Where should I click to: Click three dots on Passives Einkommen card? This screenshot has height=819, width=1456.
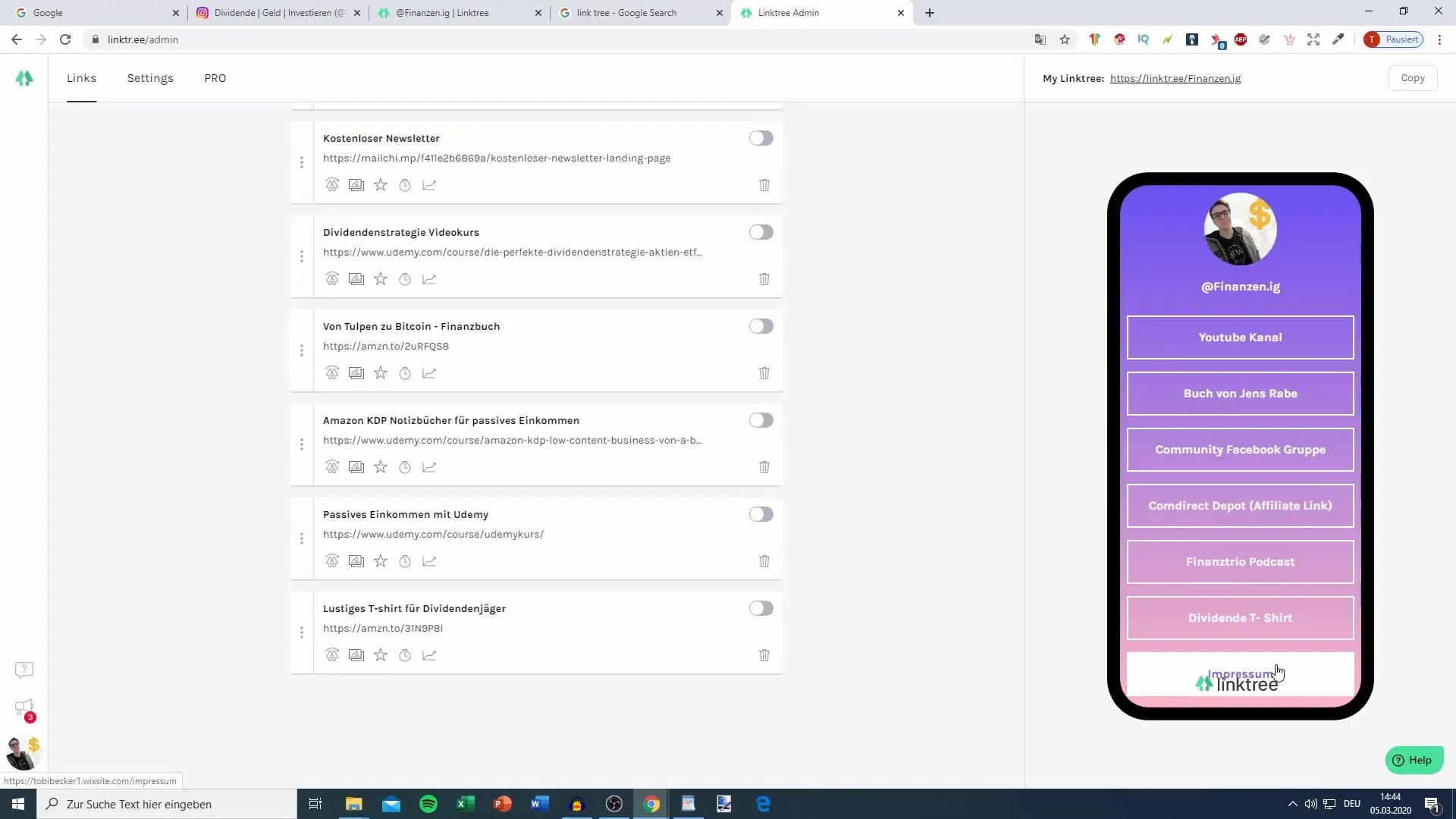pyautogui.click(x=302, y=538)
